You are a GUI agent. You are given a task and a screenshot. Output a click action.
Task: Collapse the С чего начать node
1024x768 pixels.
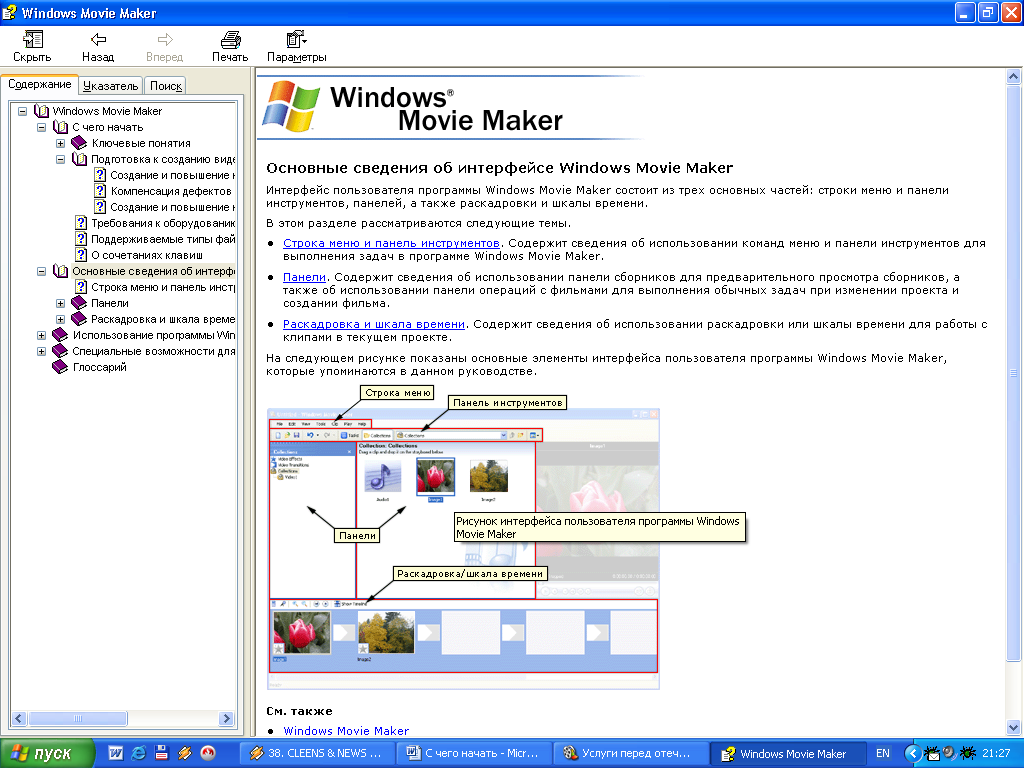[41, 127]
